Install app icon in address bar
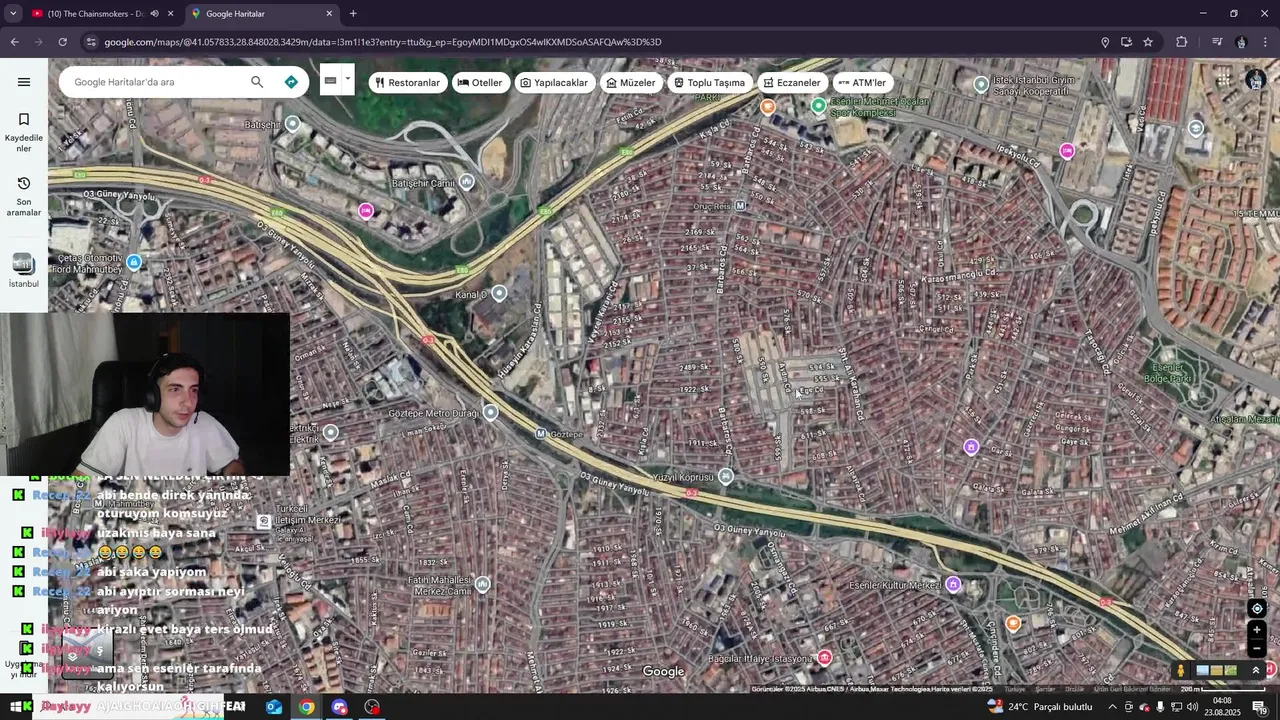Image resolution: width=1280 pixels, height=720 pixels. [1126, 42]
